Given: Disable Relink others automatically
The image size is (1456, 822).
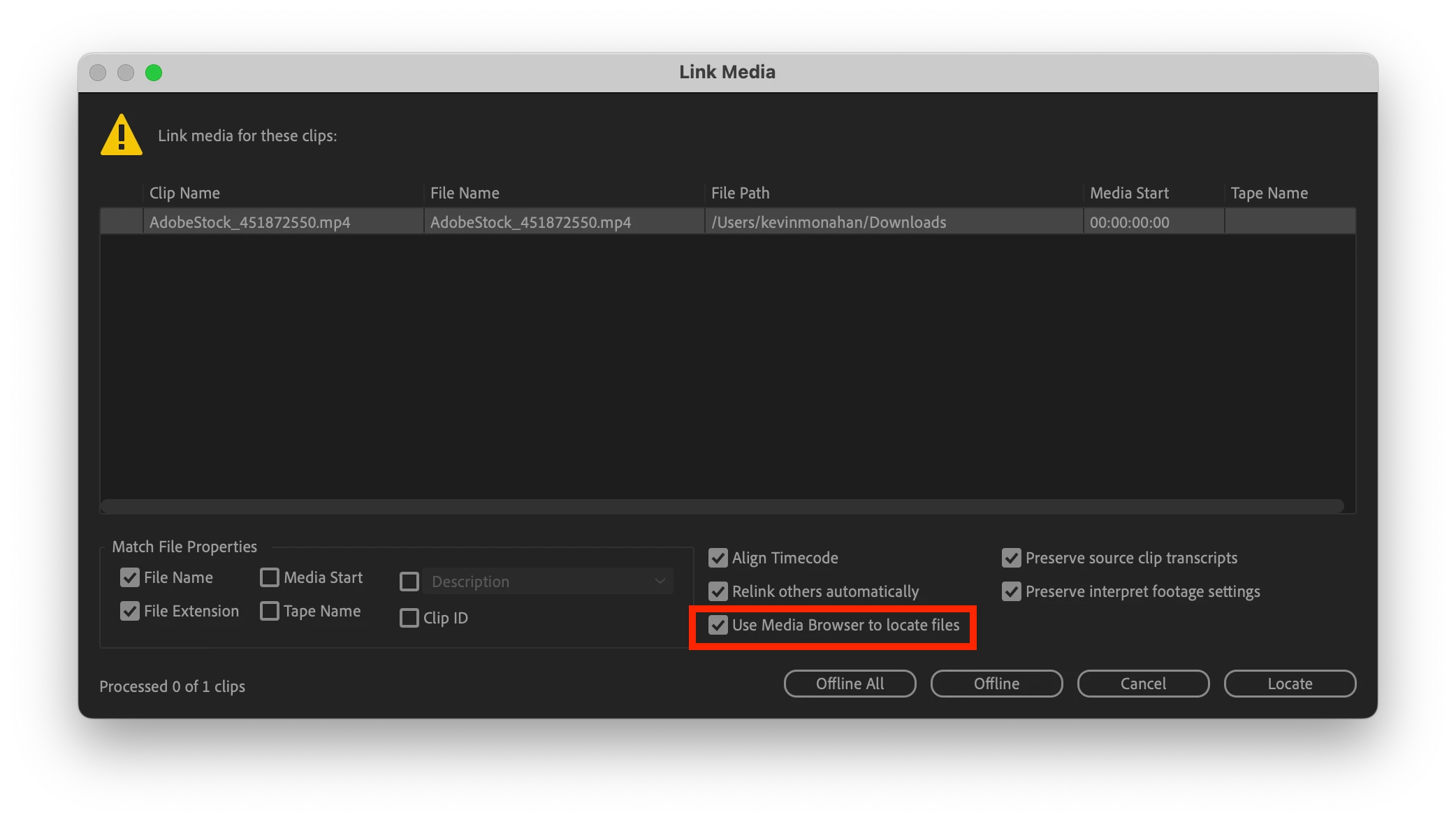Looking at the screenshot, I should click(718, 591).
